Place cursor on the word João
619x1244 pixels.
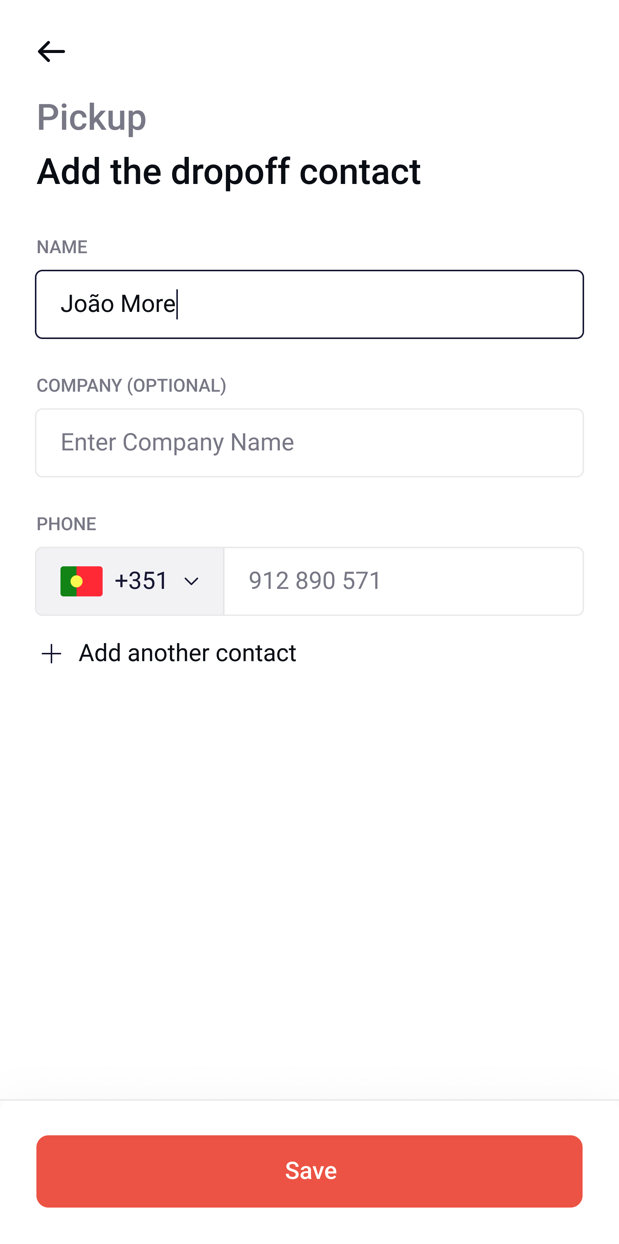coord(87,303)
